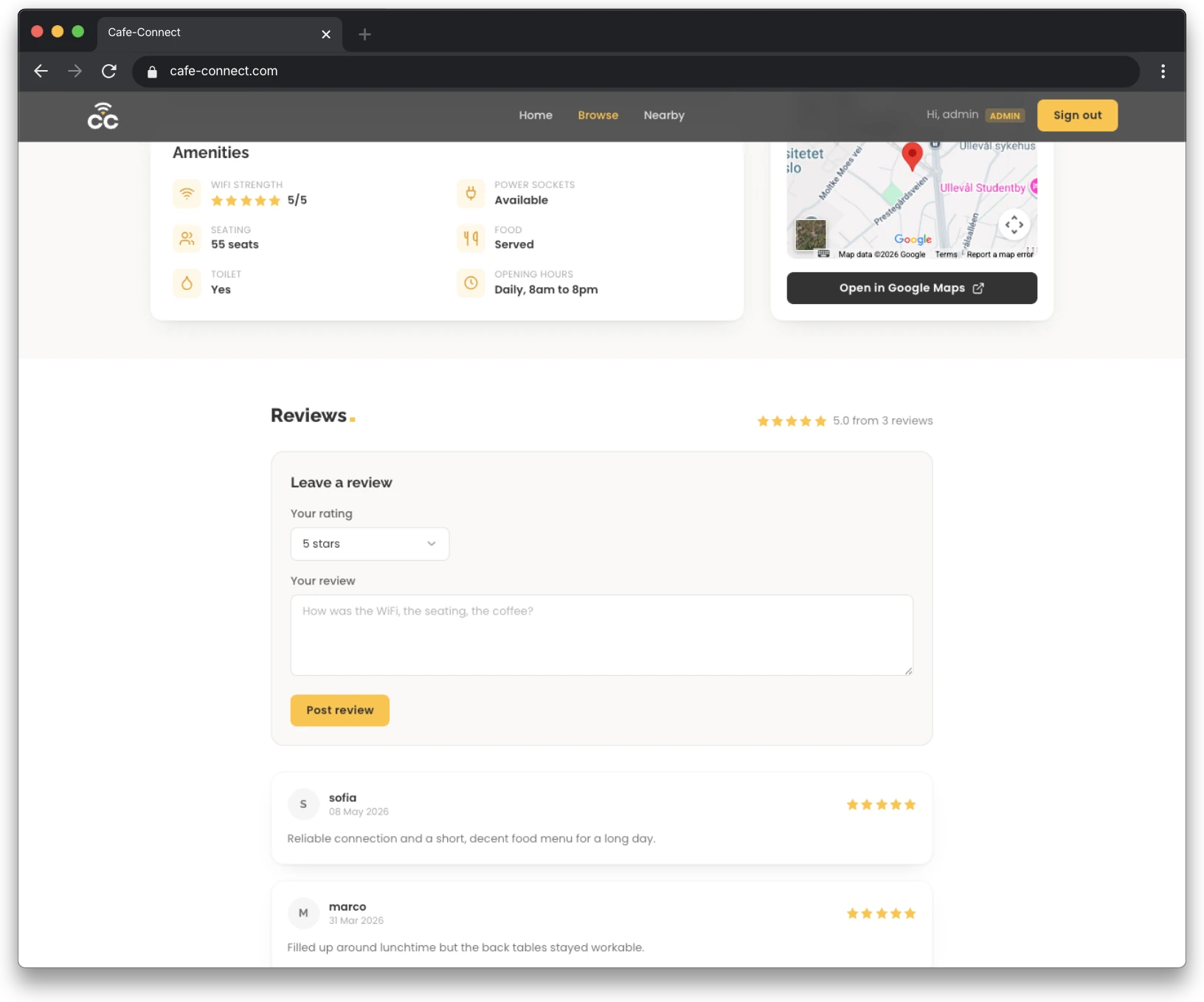The height and width of the screenshot is (1002, 1204).
Task: Click the opening hours clock icon
Action: (x=471, y=283)
